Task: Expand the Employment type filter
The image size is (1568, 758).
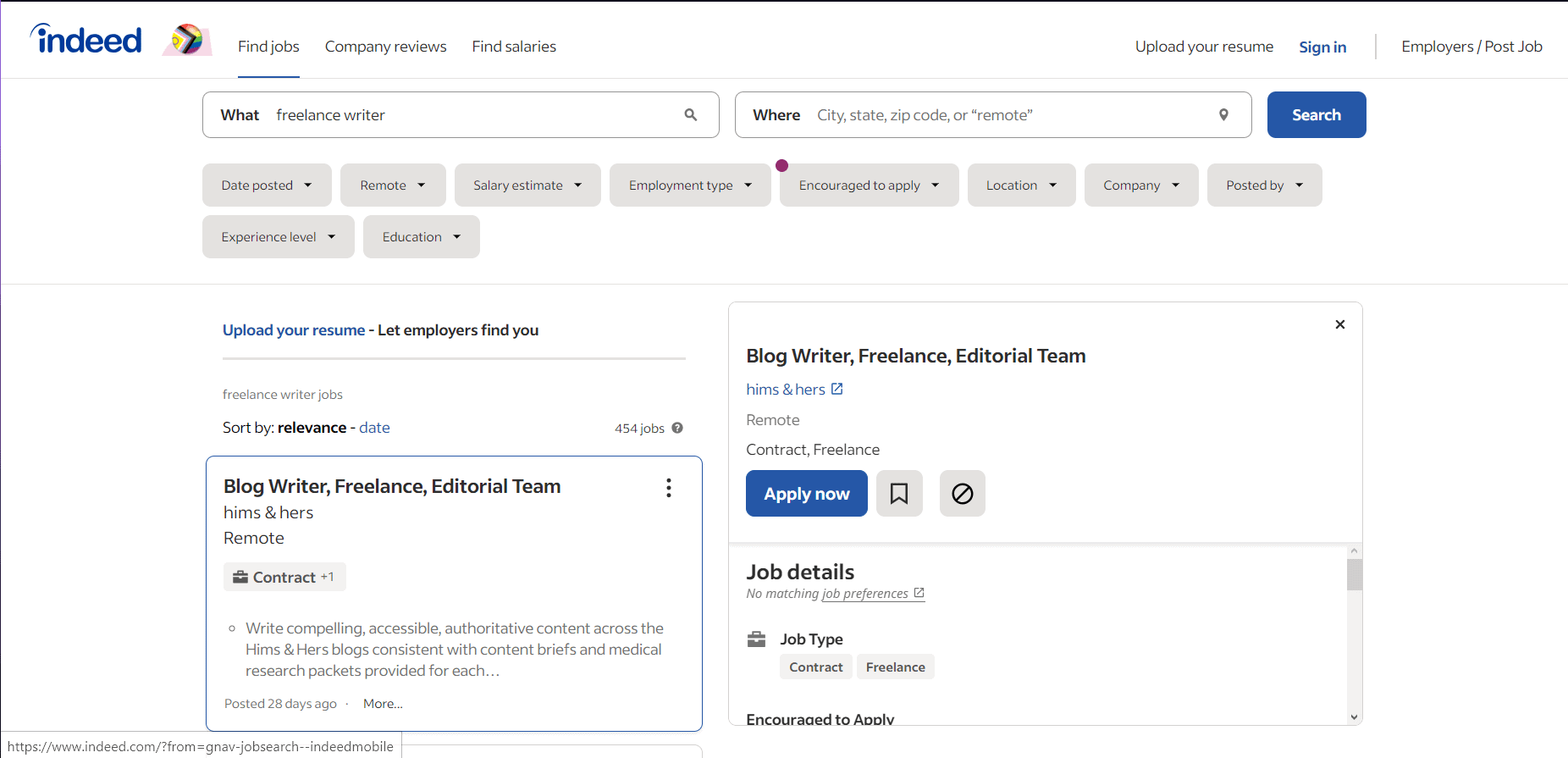Action: tap(690, 185)
